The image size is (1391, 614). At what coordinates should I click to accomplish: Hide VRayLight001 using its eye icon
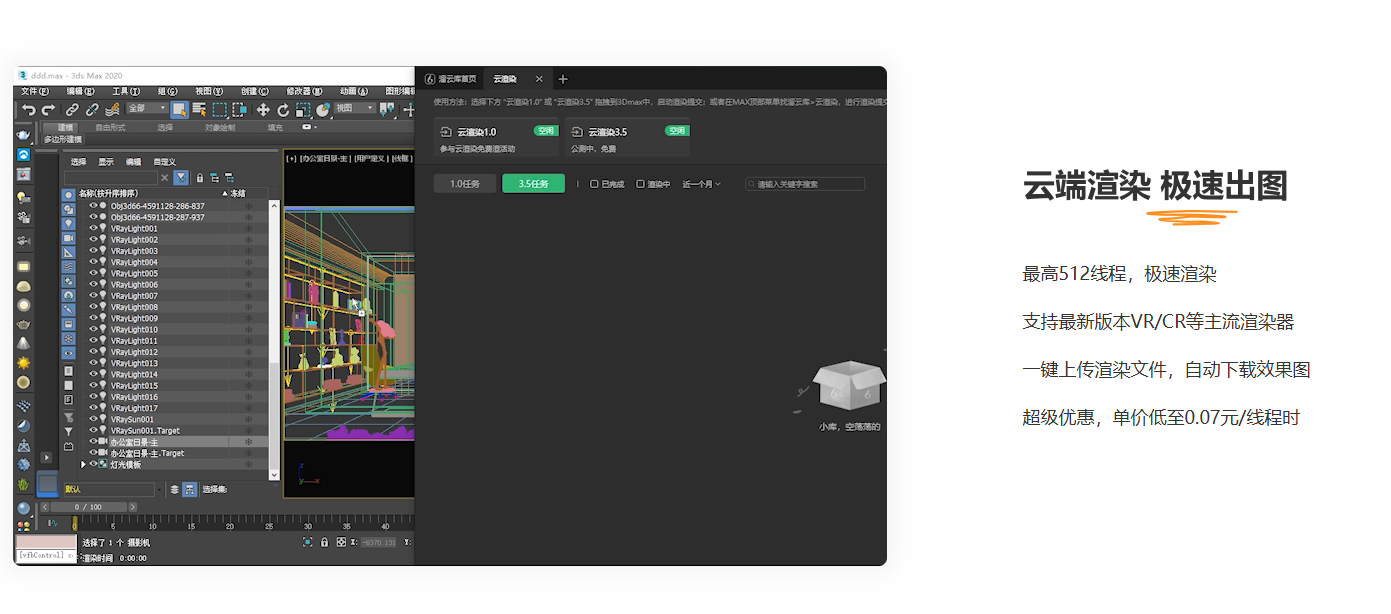(x=93, y=228)
